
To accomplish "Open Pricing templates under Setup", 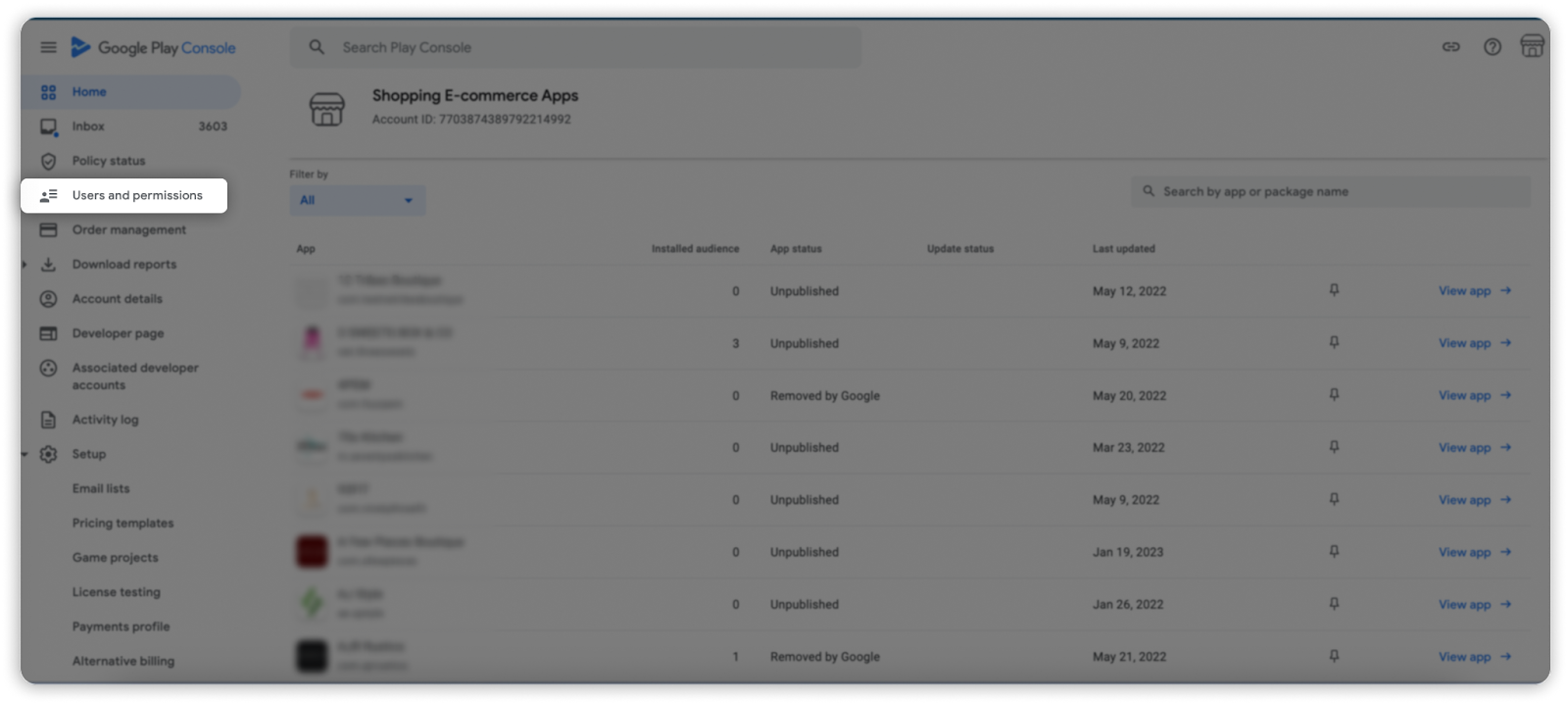I will click(x=122, y=523).
